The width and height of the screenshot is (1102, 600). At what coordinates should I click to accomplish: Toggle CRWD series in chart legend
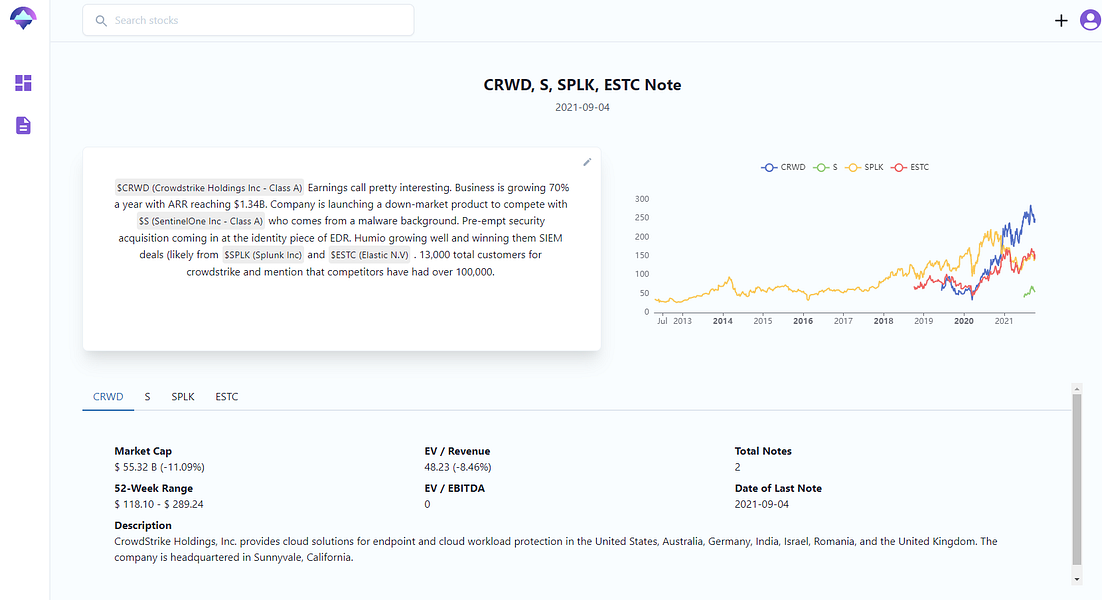783,167
